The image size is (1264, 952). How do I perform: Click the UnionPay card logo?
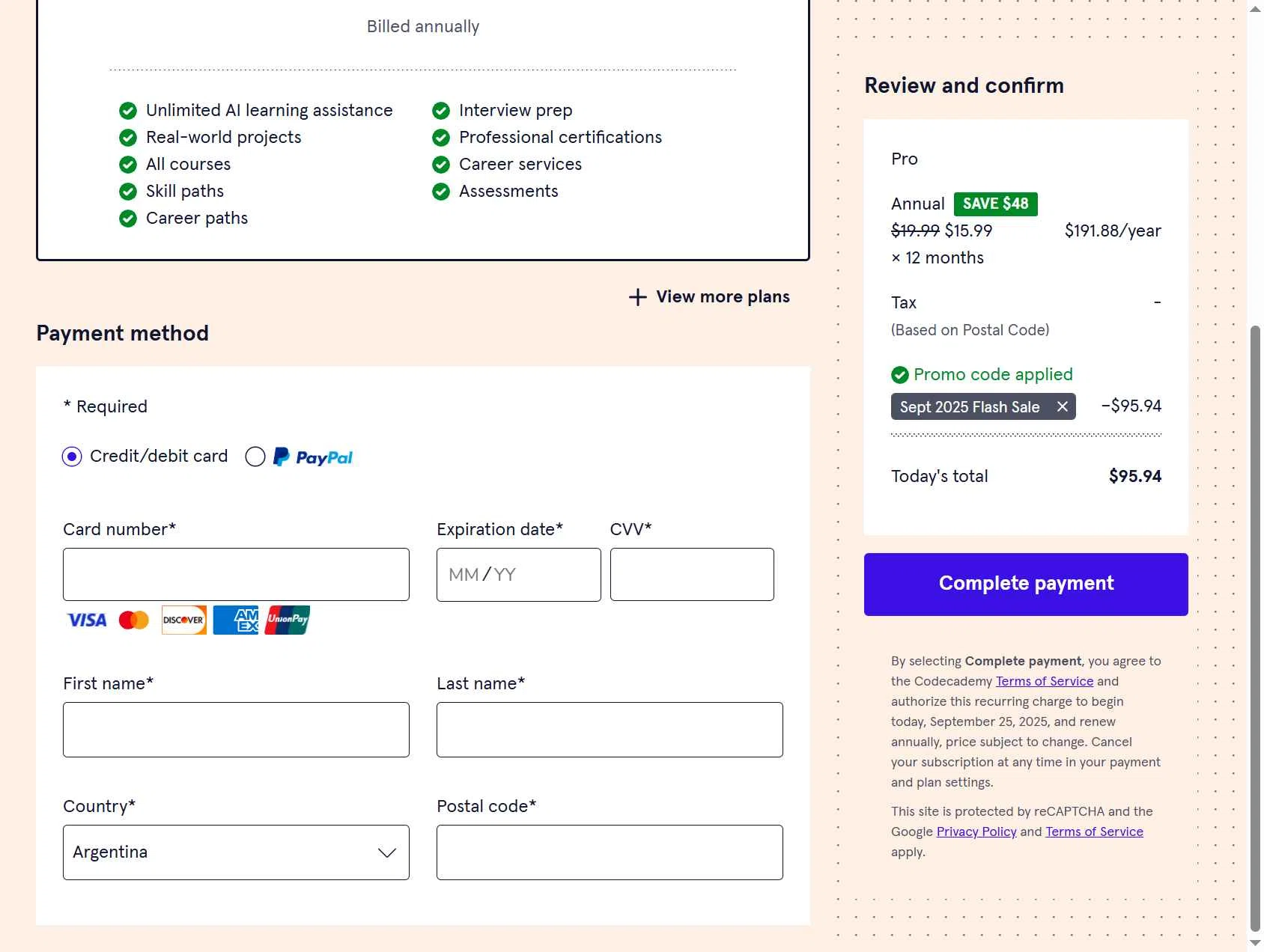pyautogui.click(x=288, y=620)
